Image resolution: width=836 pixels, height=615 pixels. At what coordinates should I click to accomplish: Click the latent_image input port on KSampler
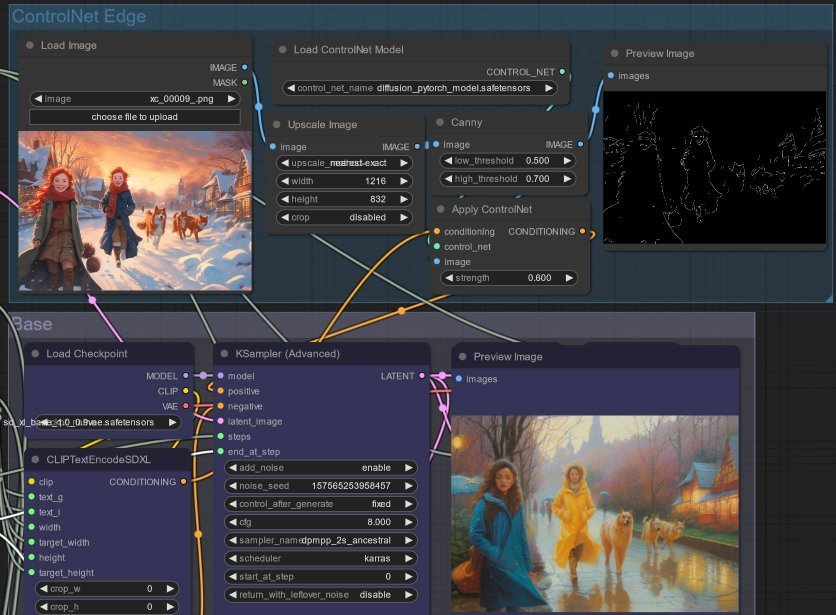(x=221, y=421)
